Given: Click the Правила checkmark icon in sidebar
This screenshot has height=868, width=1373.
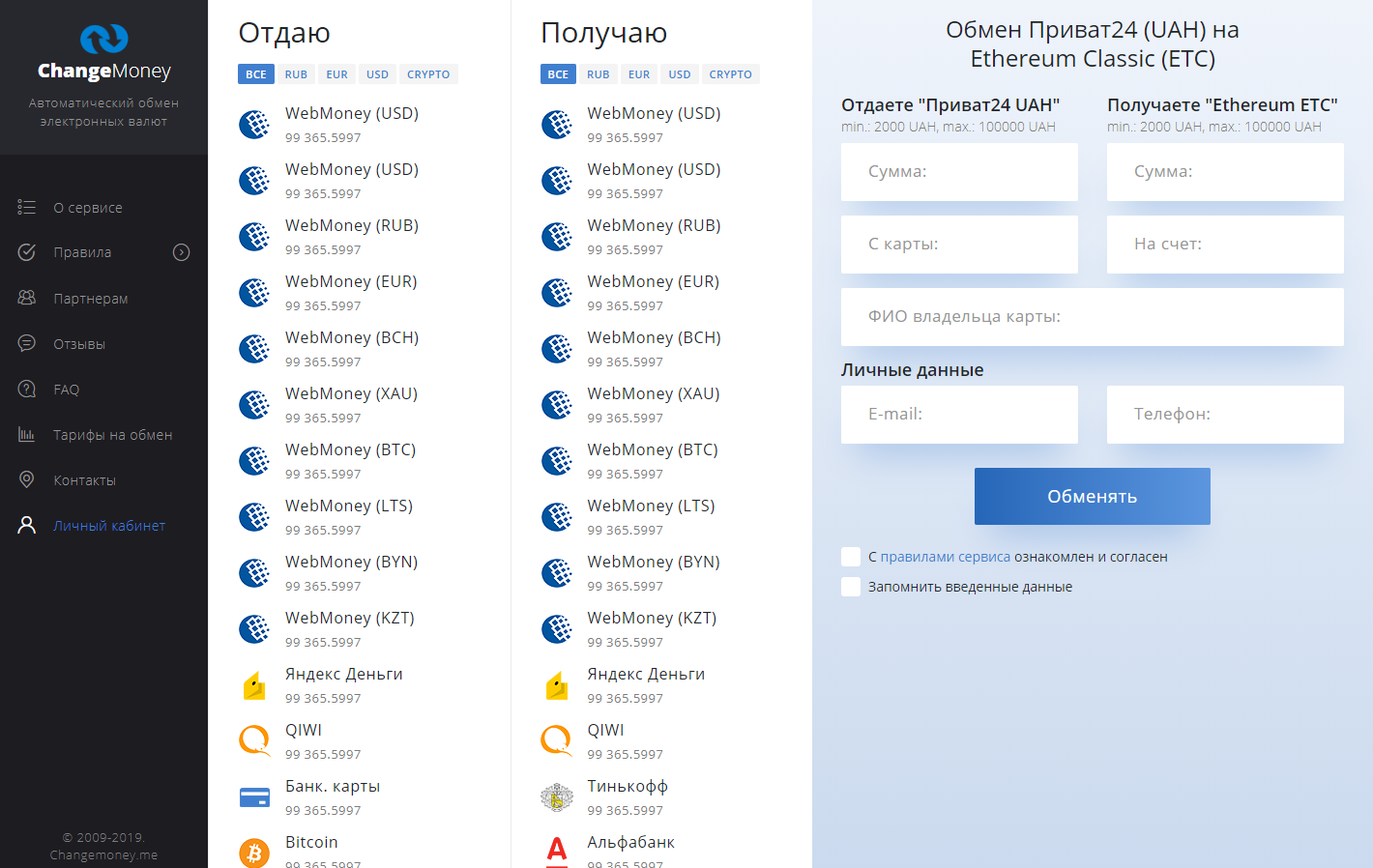Looking at the screenshot, I should (27, 252).
